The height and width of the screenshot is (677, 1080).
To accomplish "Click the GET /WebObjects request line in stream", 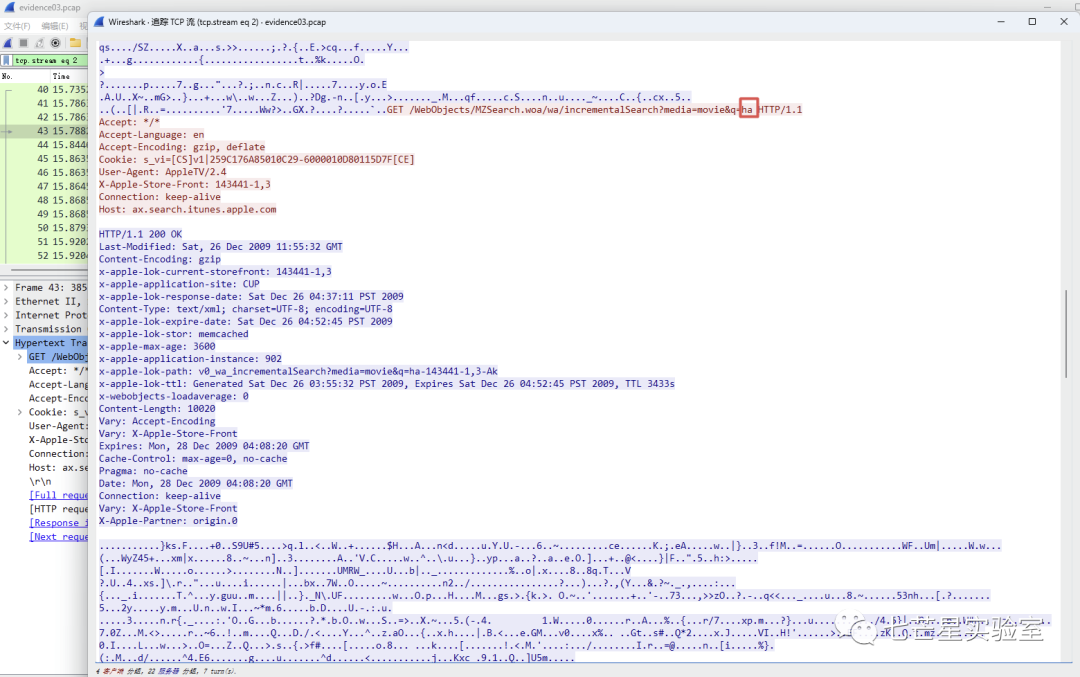I will tap(594, 110).
